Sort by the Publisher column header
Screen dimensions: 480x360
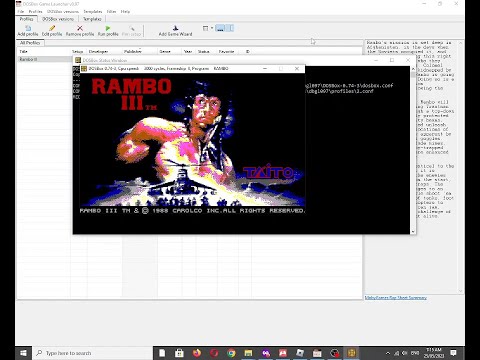[140, 52]
